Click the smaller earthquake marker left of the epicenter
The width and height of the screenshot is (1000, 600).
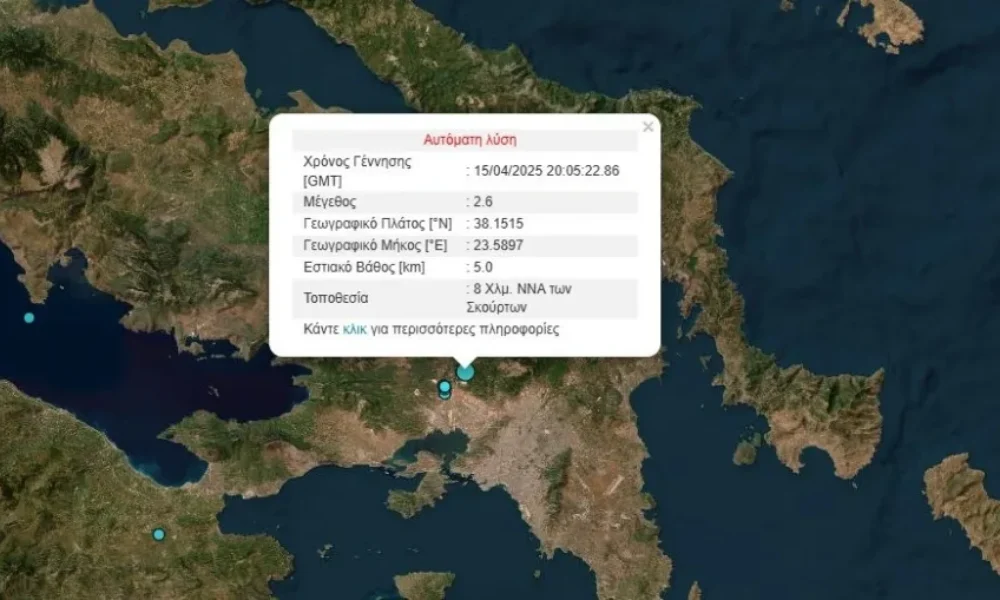(x=445, y=387)
